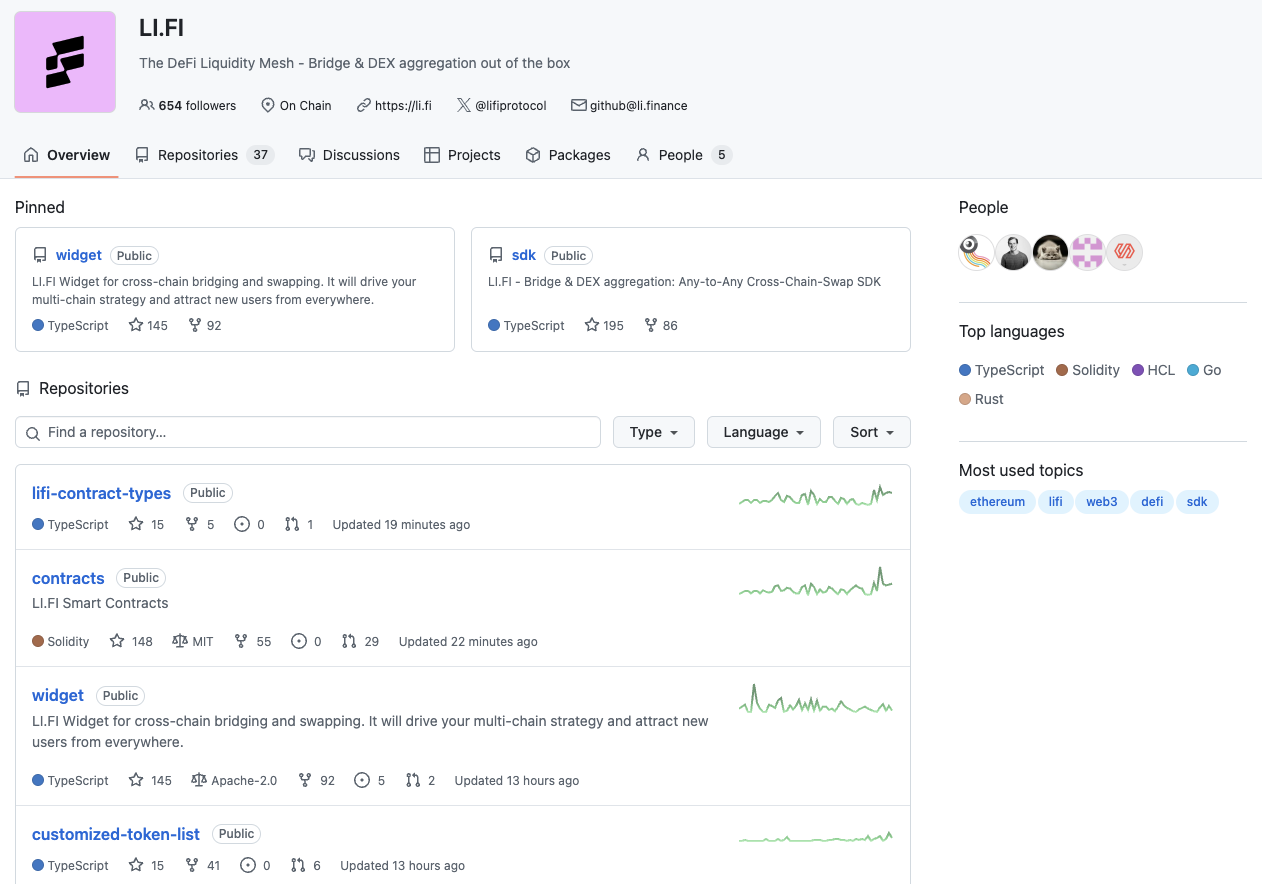Click the fork icon on pinned widget

click(x=195, y=325)
